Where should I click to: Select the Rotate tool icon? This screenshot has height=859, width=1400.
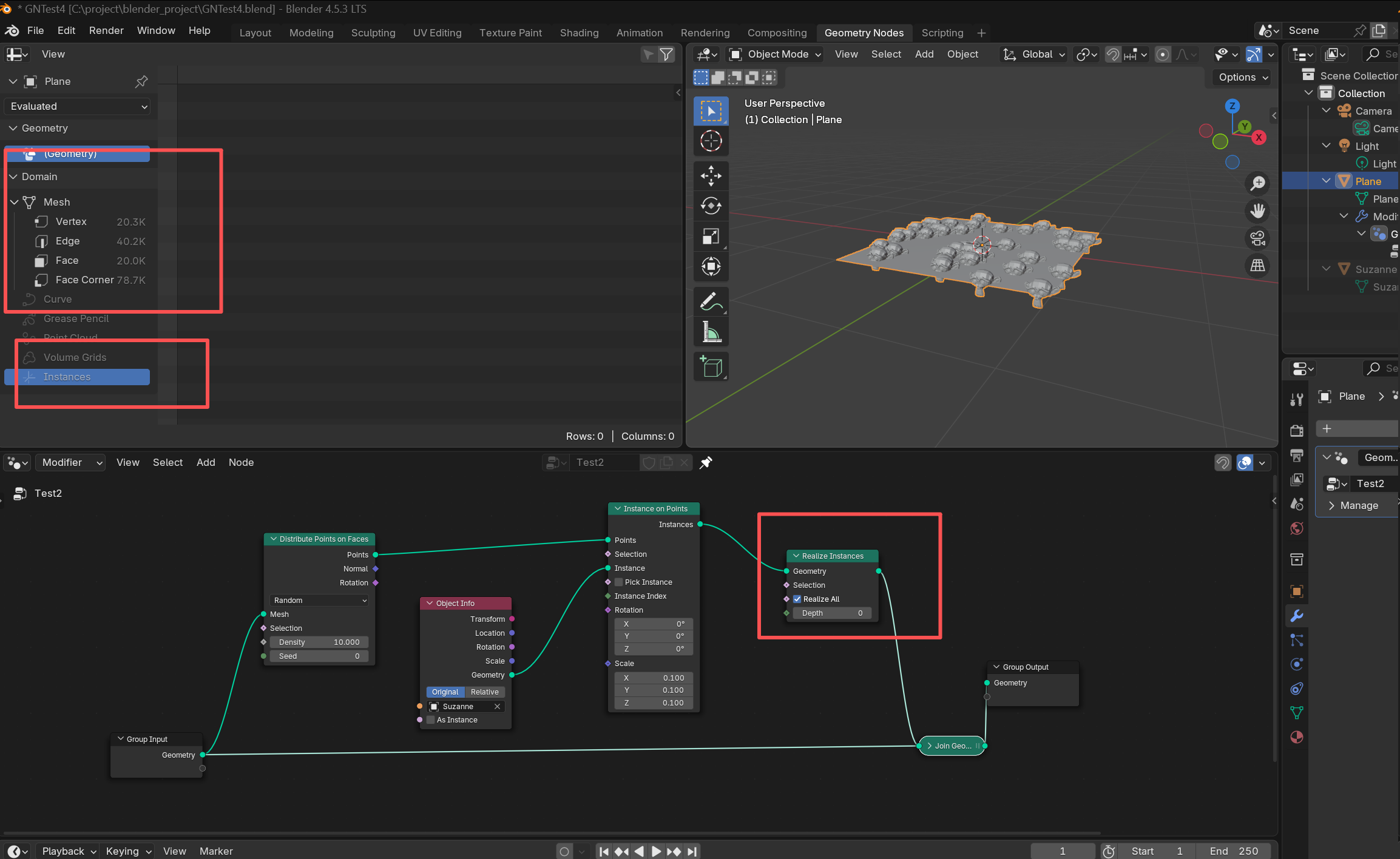(711, 206)
